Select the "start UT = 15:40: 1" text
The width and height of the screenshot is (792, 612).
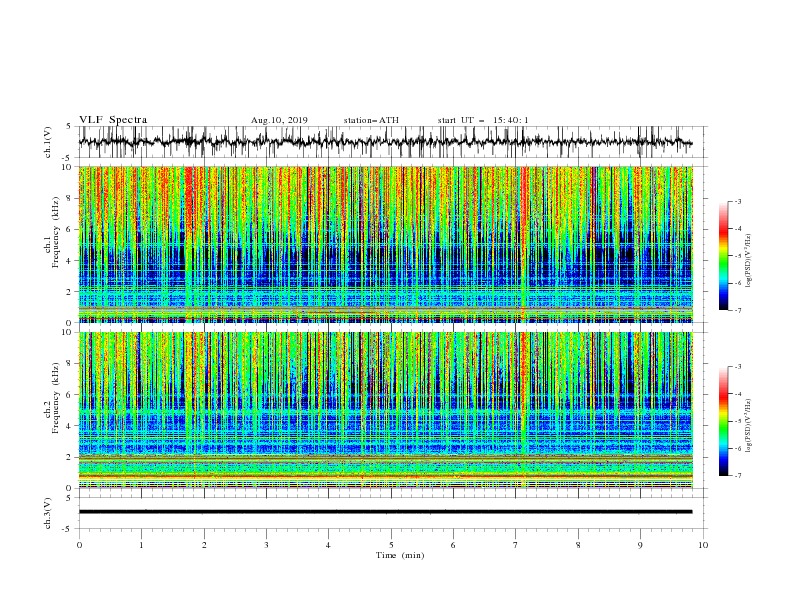(x=483, y=120)
